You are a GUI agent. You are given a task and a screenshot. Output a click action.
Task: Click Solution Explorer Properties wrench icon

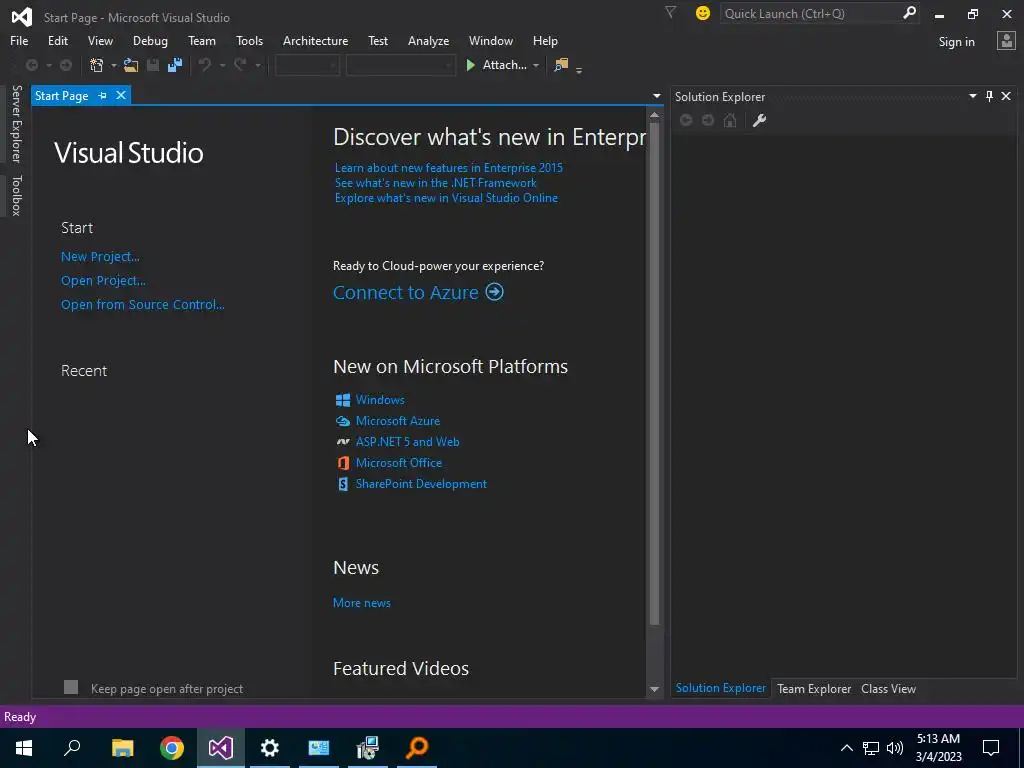pos(759,120)
